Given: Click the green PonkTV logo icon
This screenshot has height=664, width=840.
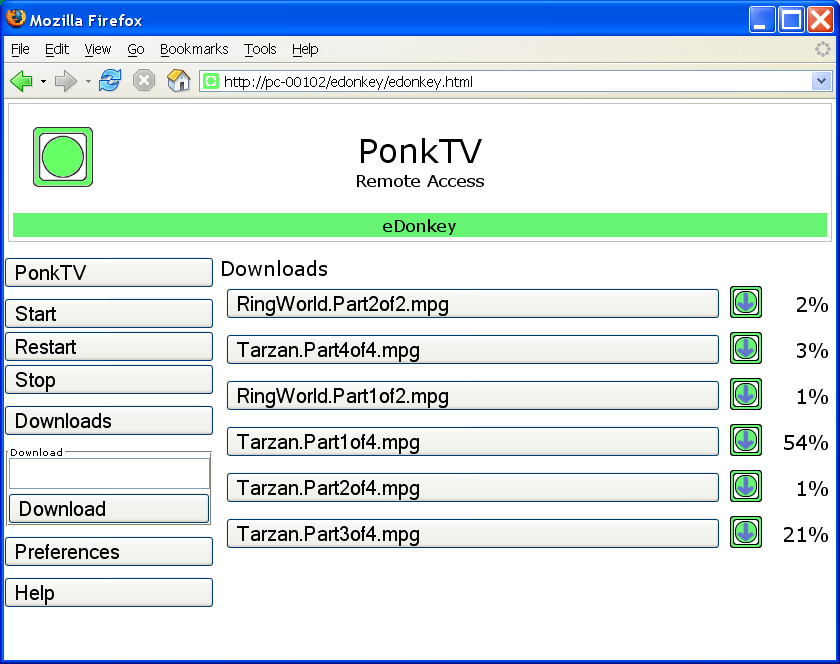Looking at the screenshot, I should pyautogui.click(x=63, y=157).
